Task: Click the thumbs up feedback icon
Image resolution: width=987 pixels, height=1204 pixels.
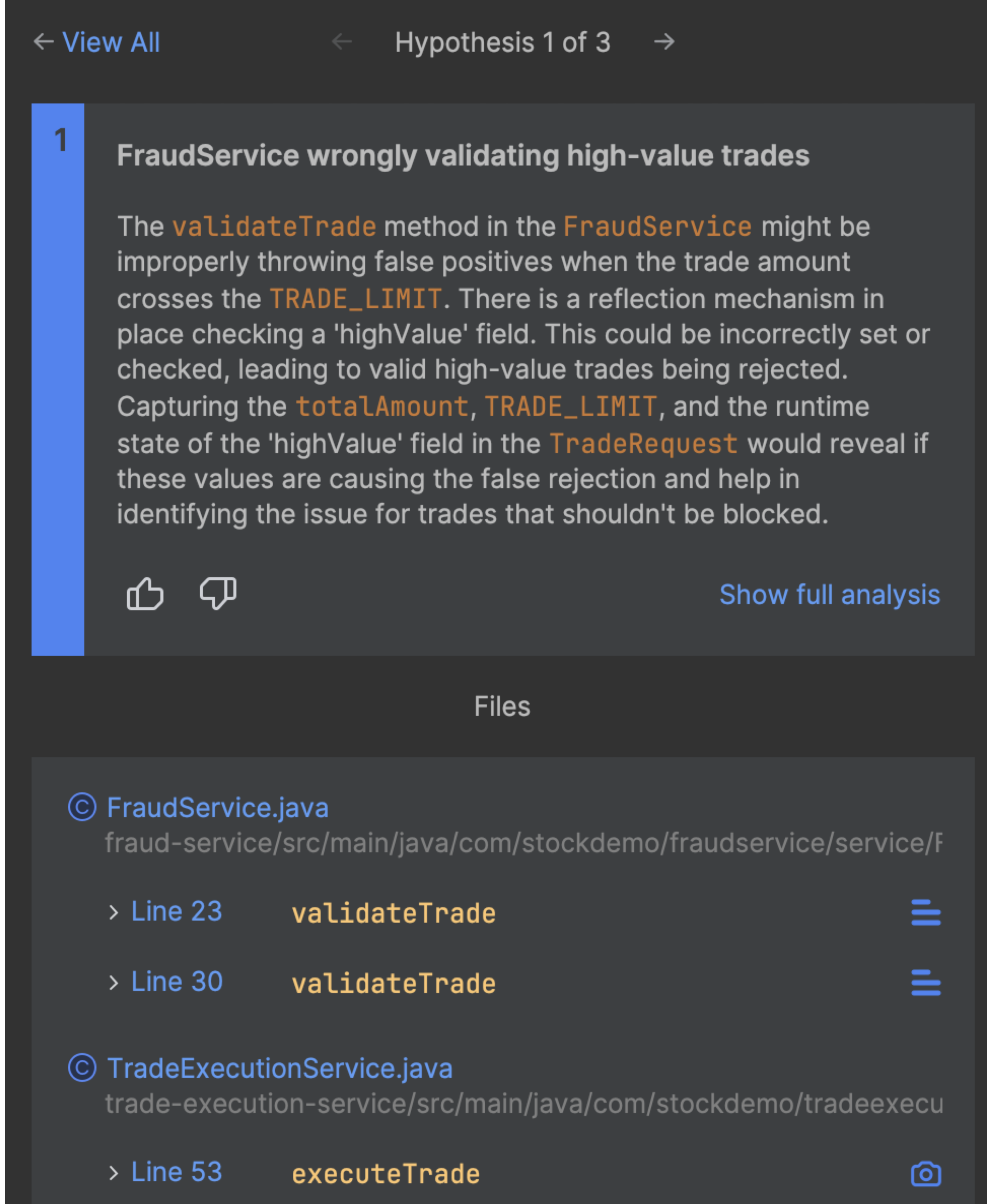Action: (x=145, y=594)
